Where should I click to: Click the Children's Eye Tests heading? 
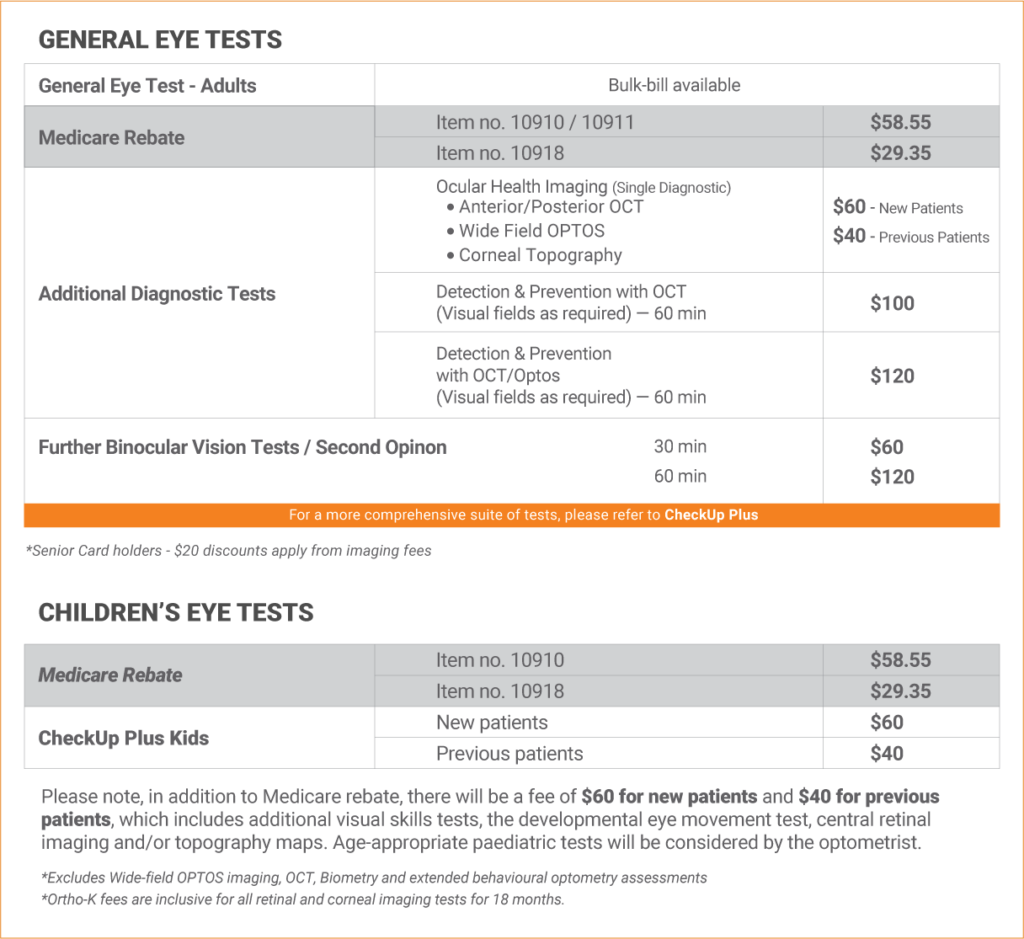click(x=176, y=613)
